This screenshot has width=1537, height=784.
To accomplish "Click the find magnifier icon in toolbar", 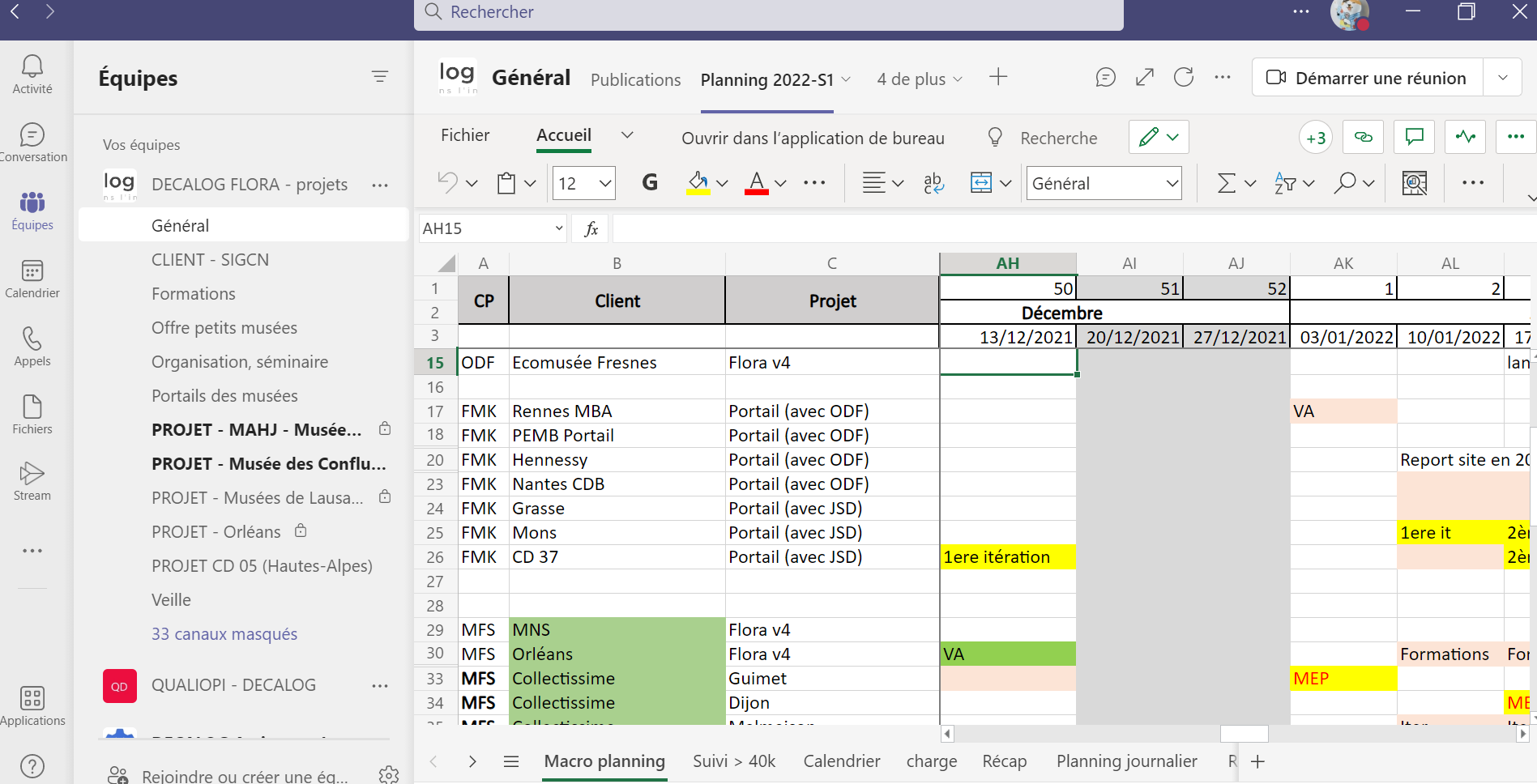I will click(x=1345, y=183).
